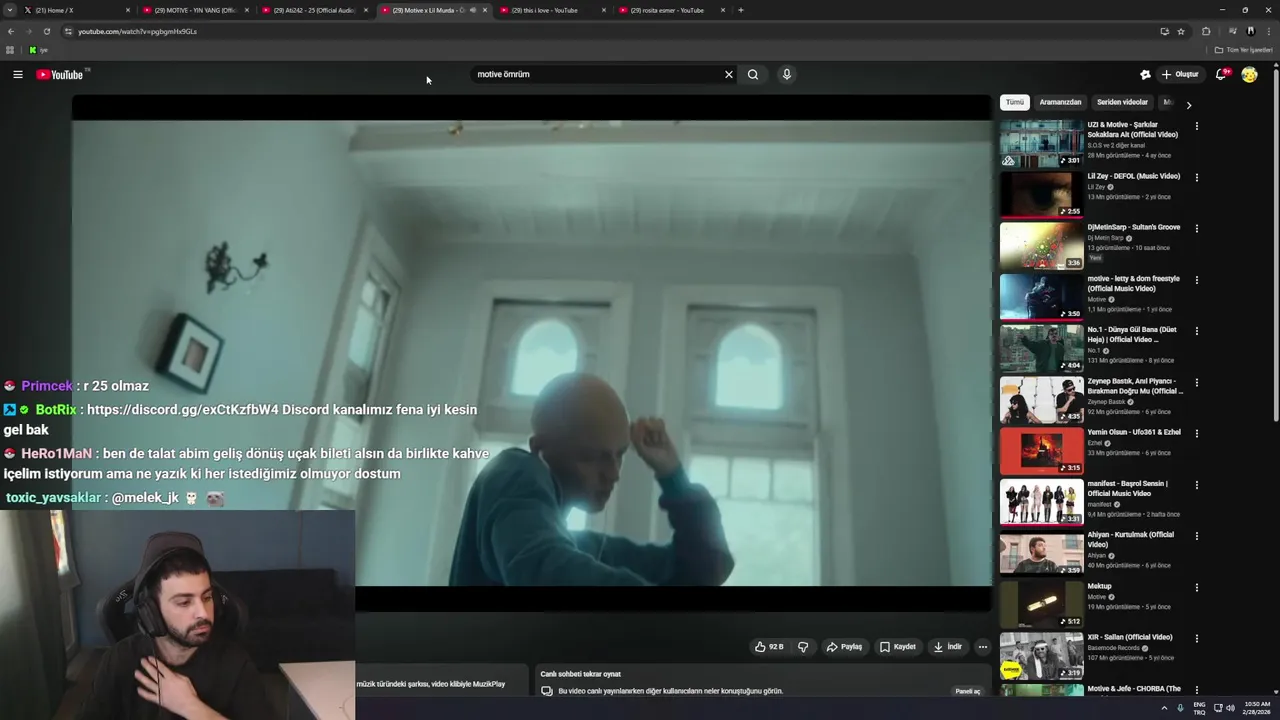Image resolution: width=1280 pixels, height=720 pixels.
Task: Click the magnifier search button
Action: [x=753, y=74]
